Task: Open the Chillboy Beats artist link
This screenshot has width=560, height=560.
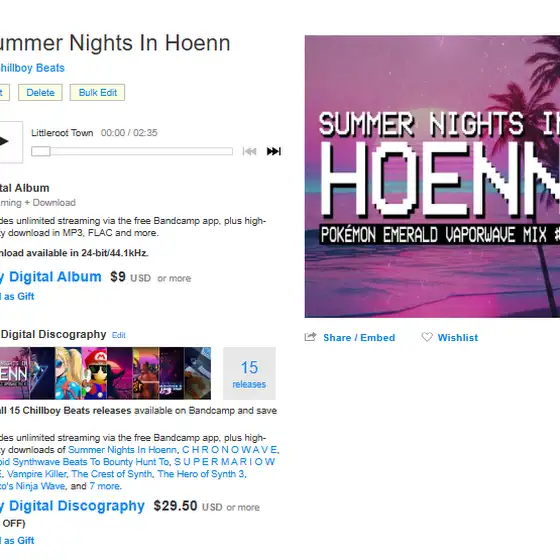Action: (x=32, y=68)
